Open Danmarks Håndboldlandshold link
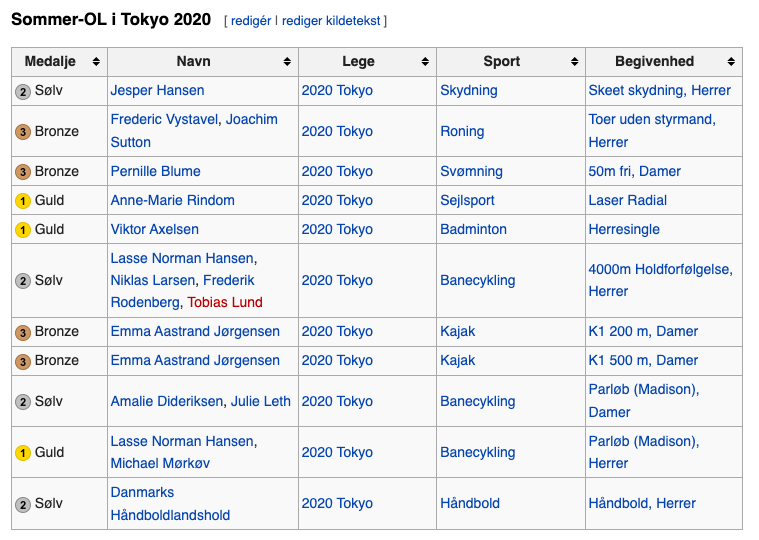This screenshot has height=540, width=759. coord(170,504)
